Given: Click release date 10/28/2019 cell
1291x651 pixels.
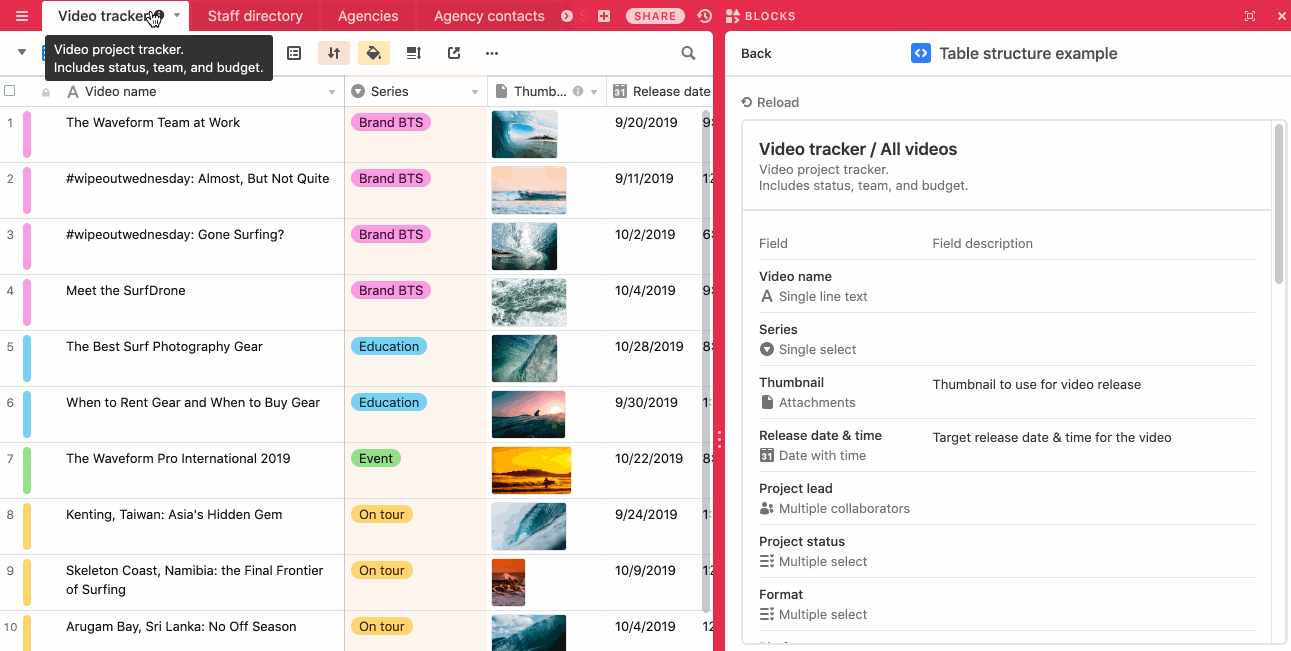Looking at the screenshot, I should click(649, 346).
